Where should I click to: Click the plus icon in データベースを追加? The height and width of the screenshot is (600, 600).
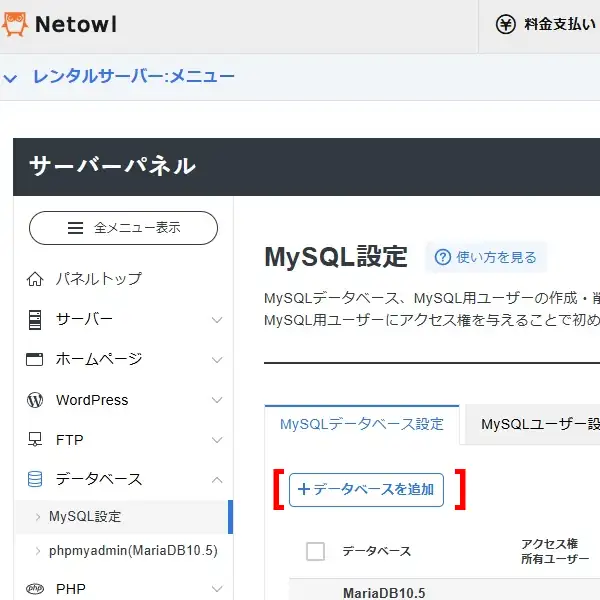click(x=304, y=489)
